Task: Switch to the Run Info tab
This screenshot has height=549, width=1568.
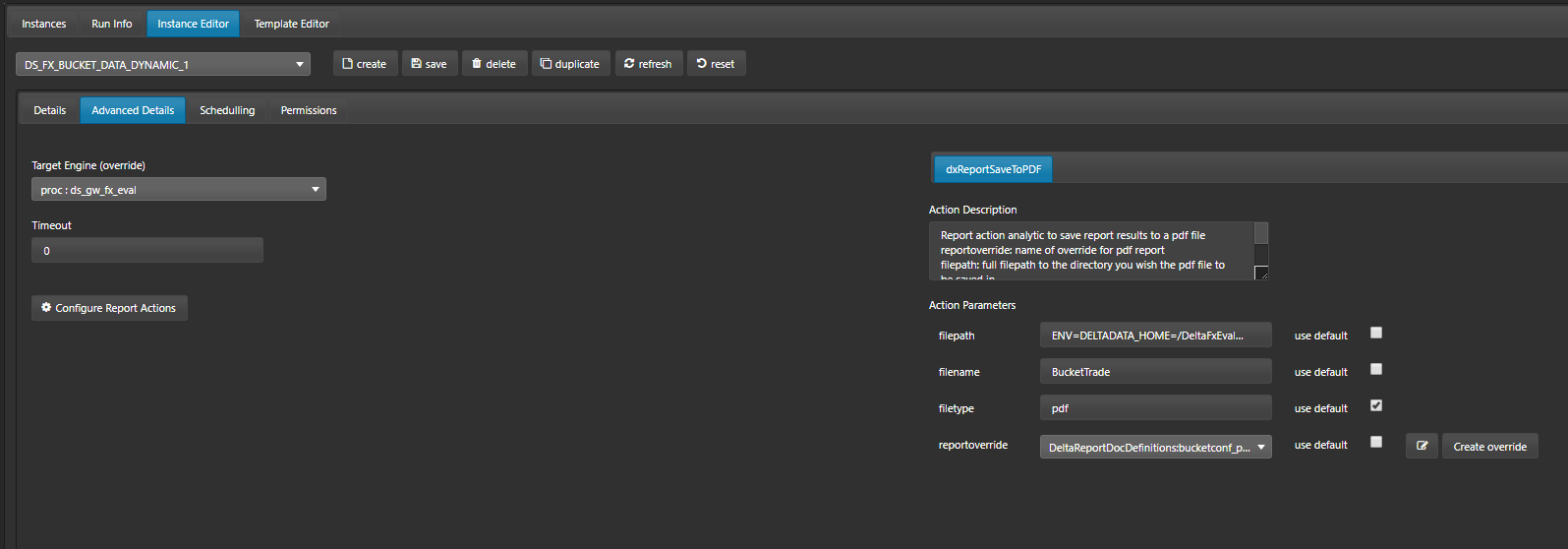Action: coord(112,24)
